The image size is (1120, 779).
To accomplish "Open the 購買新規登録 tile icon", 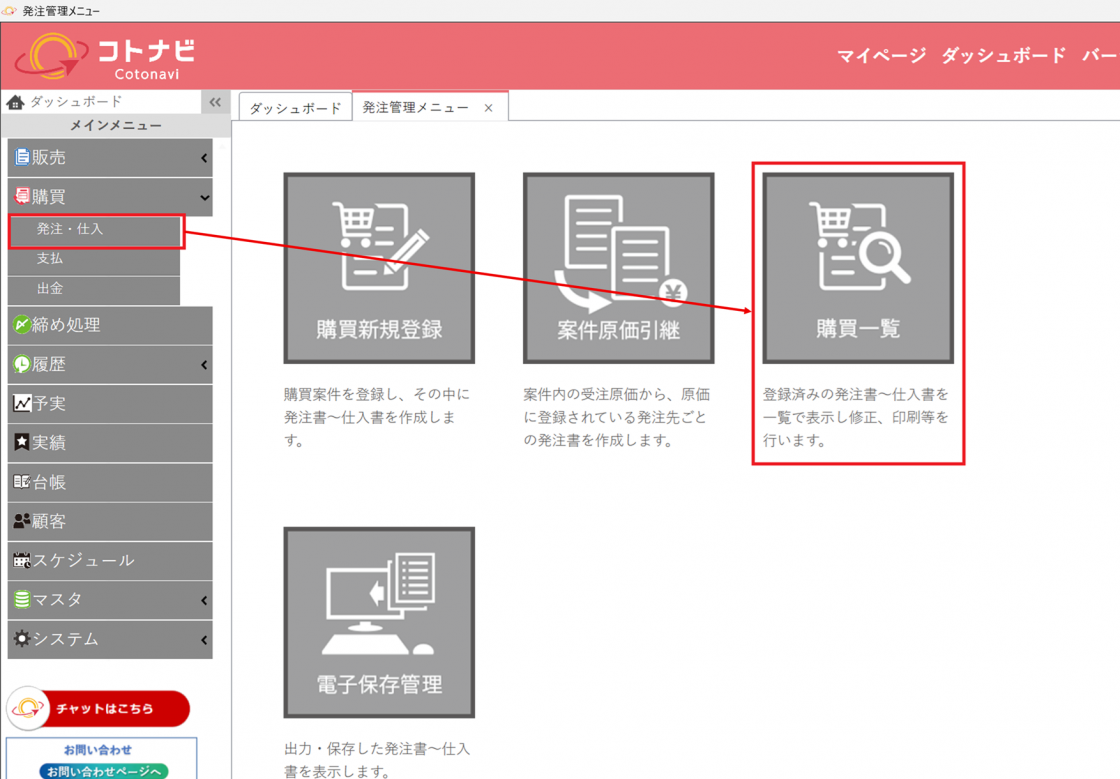I will 378,268.
